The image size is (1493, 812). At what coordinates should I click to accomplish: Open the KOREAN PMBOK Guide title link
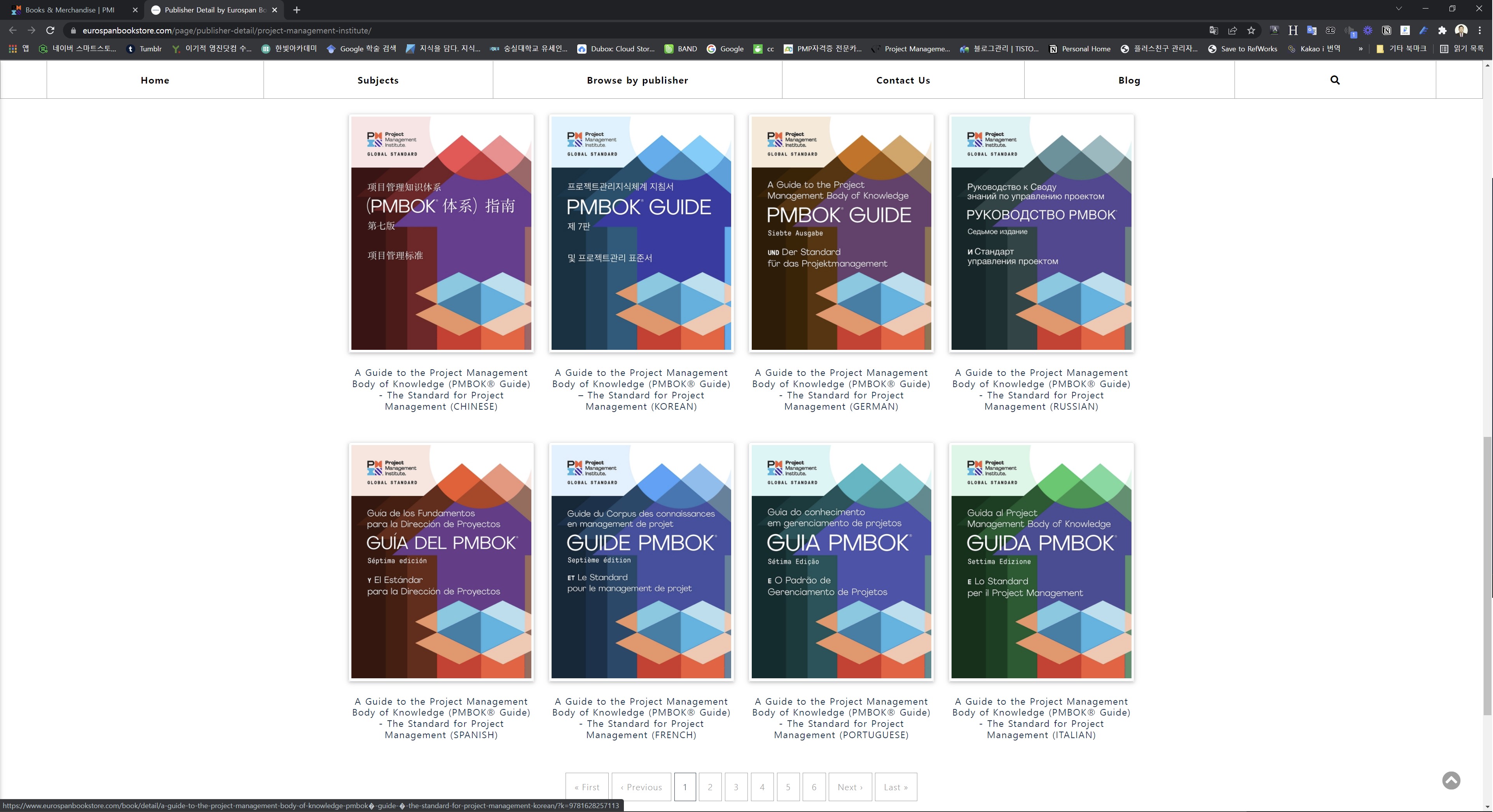tap(641, 389)
